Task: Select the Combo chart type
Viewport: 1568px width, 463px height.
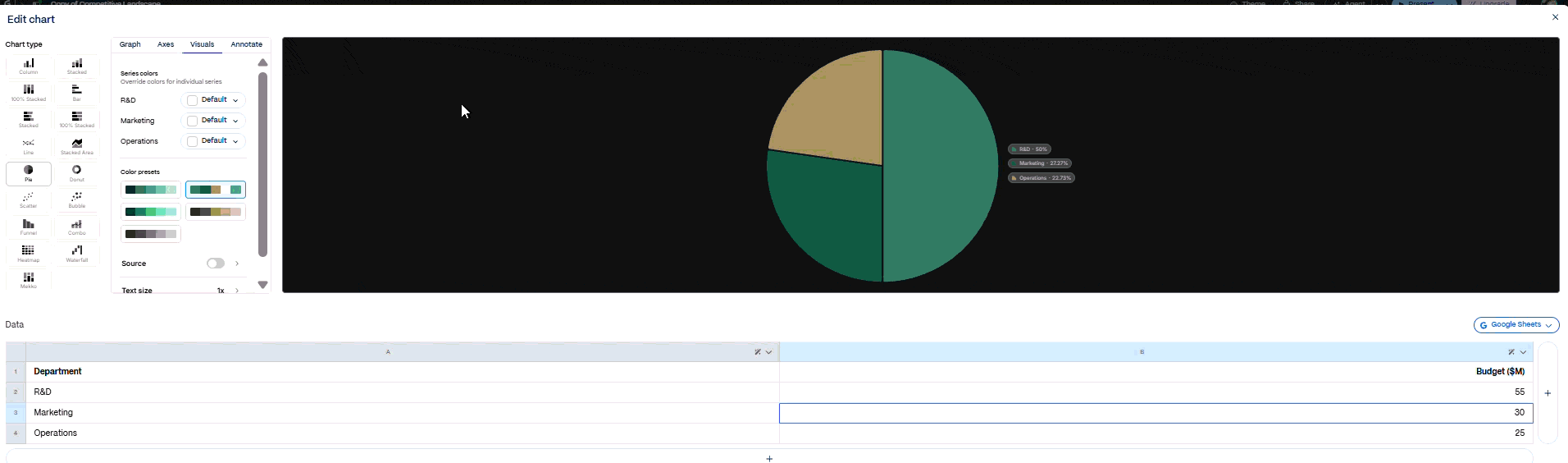Action: click(77, 227)
